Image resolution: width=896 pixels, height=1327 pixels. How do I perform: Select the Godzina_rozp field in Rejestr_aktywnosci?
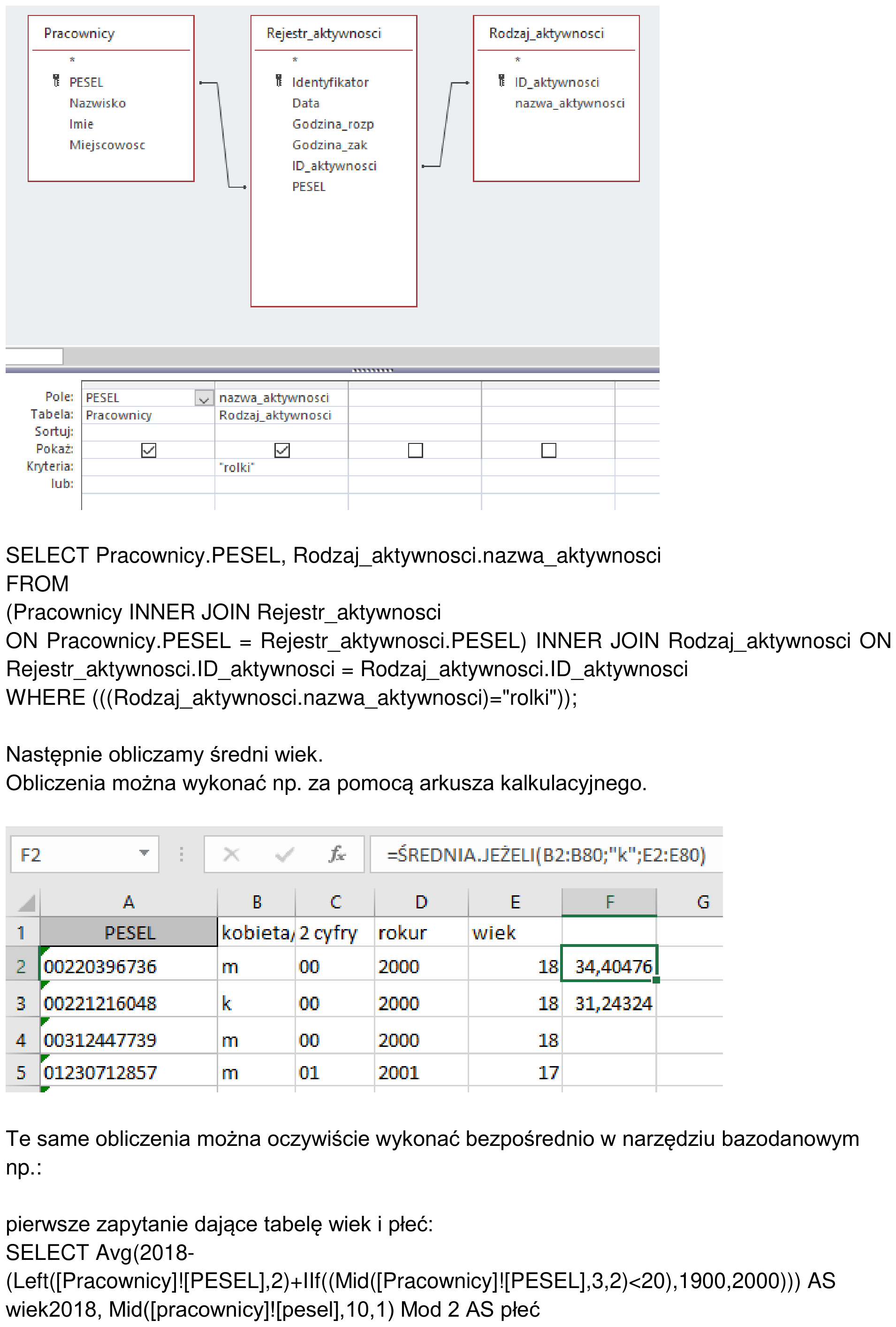pos(333,124)
